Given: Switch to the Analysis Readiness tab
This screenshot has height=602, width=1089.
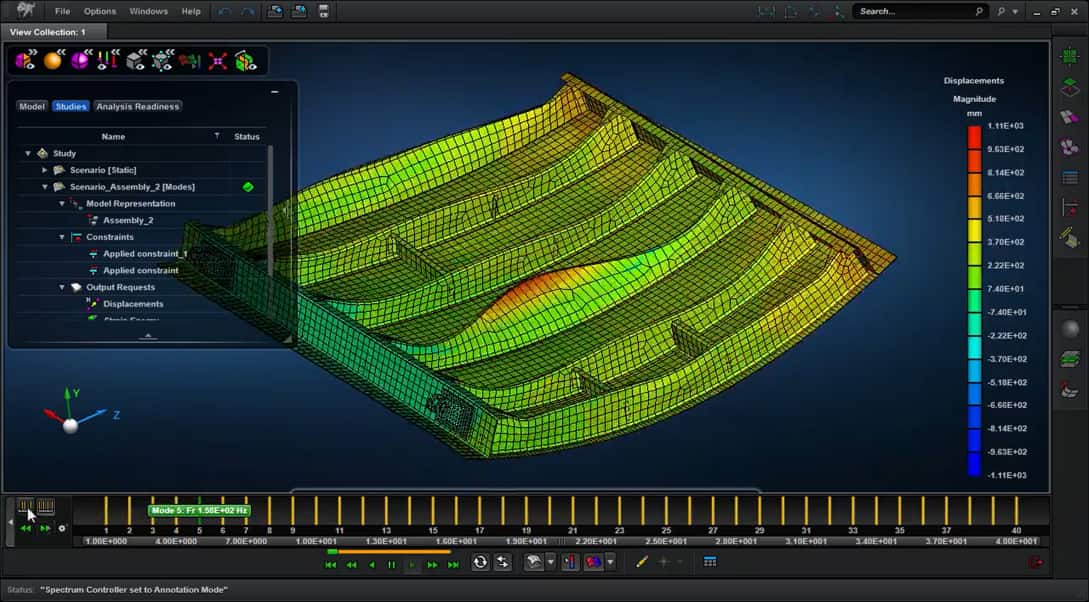Looking at the screenshot, I should [137, 106].
